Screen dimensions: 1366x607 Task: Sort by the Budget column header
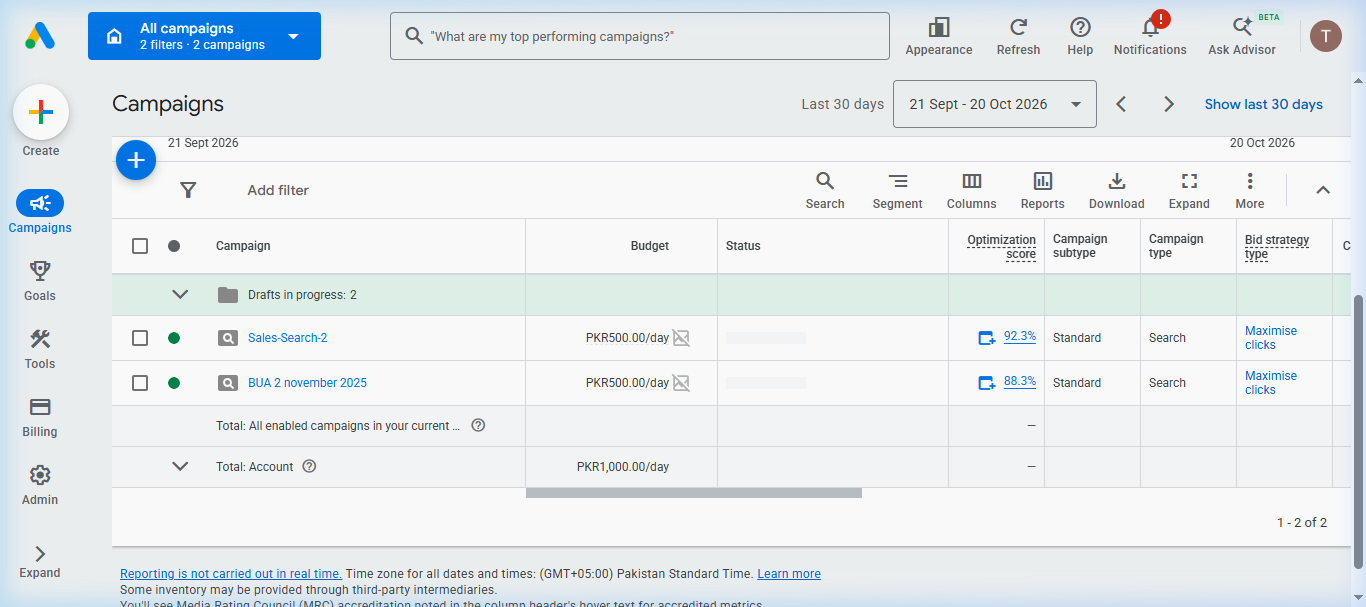click(x=650, y=246)
